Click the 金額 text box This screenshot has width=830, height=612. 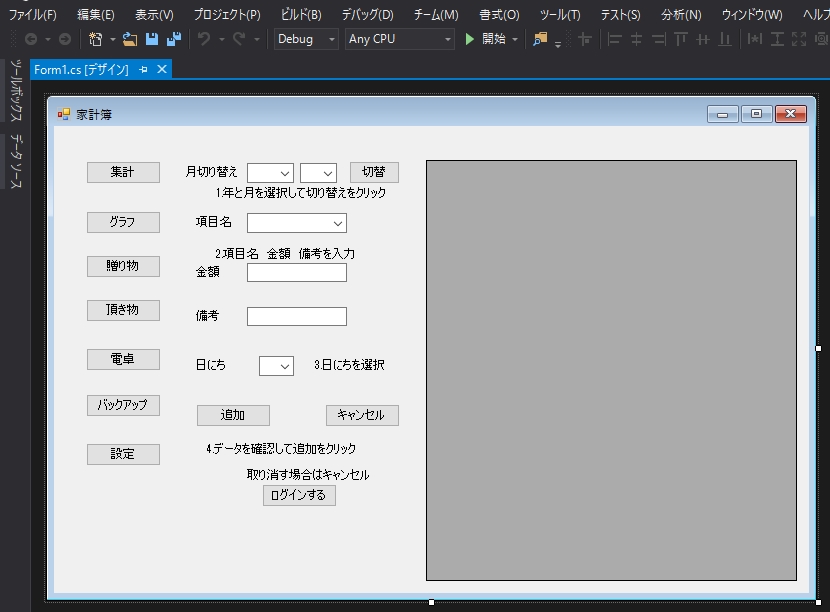[297, 273]
